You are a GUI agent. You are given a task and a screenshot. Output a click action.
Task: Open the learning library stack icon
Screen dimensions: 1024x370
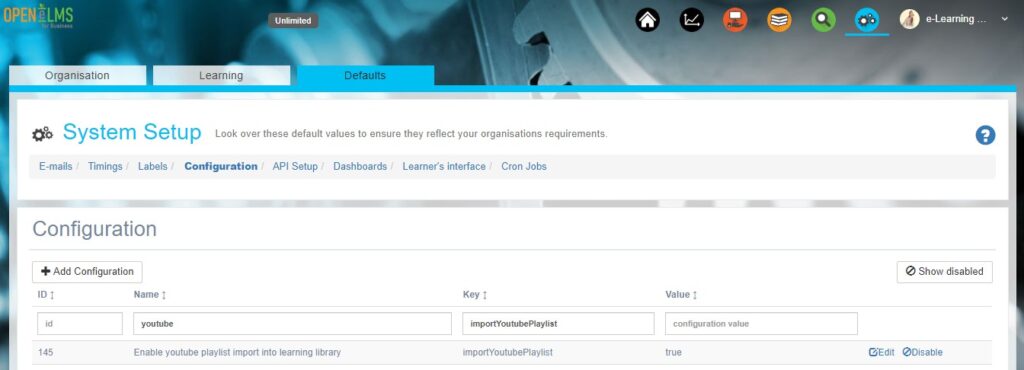coord(779,20)
